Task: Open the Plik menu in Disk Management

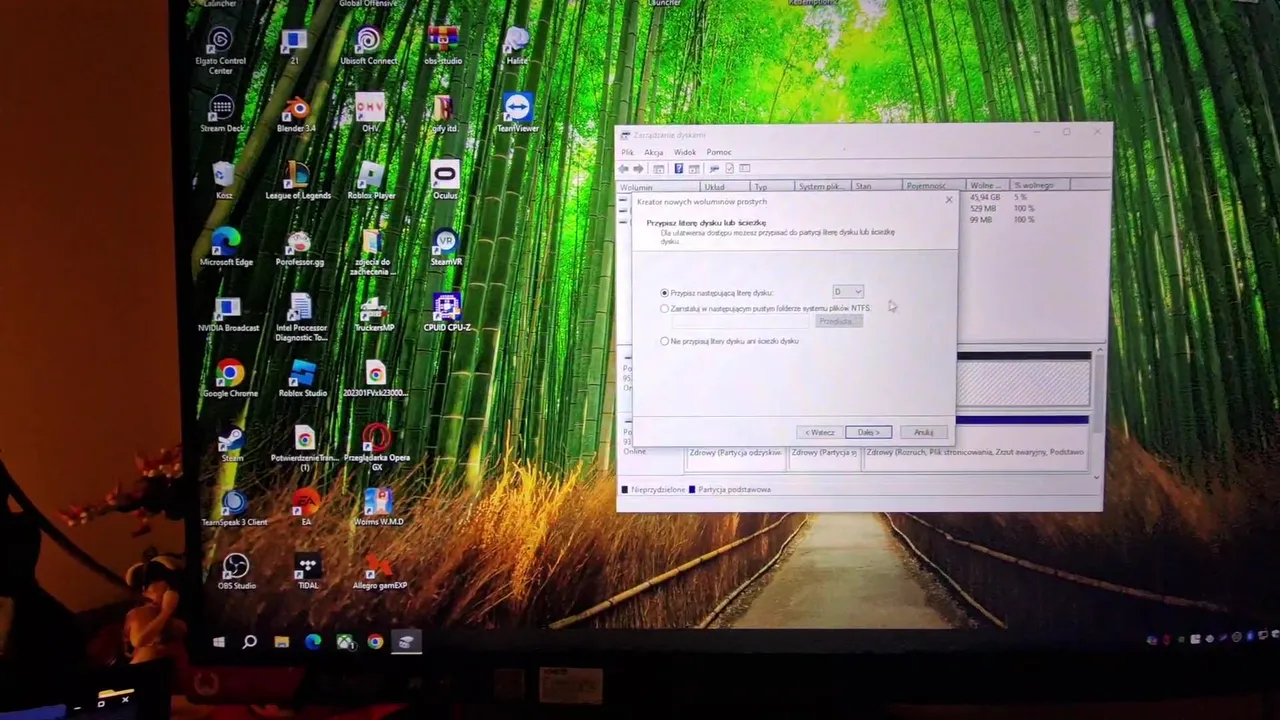Action: point(628,152)
